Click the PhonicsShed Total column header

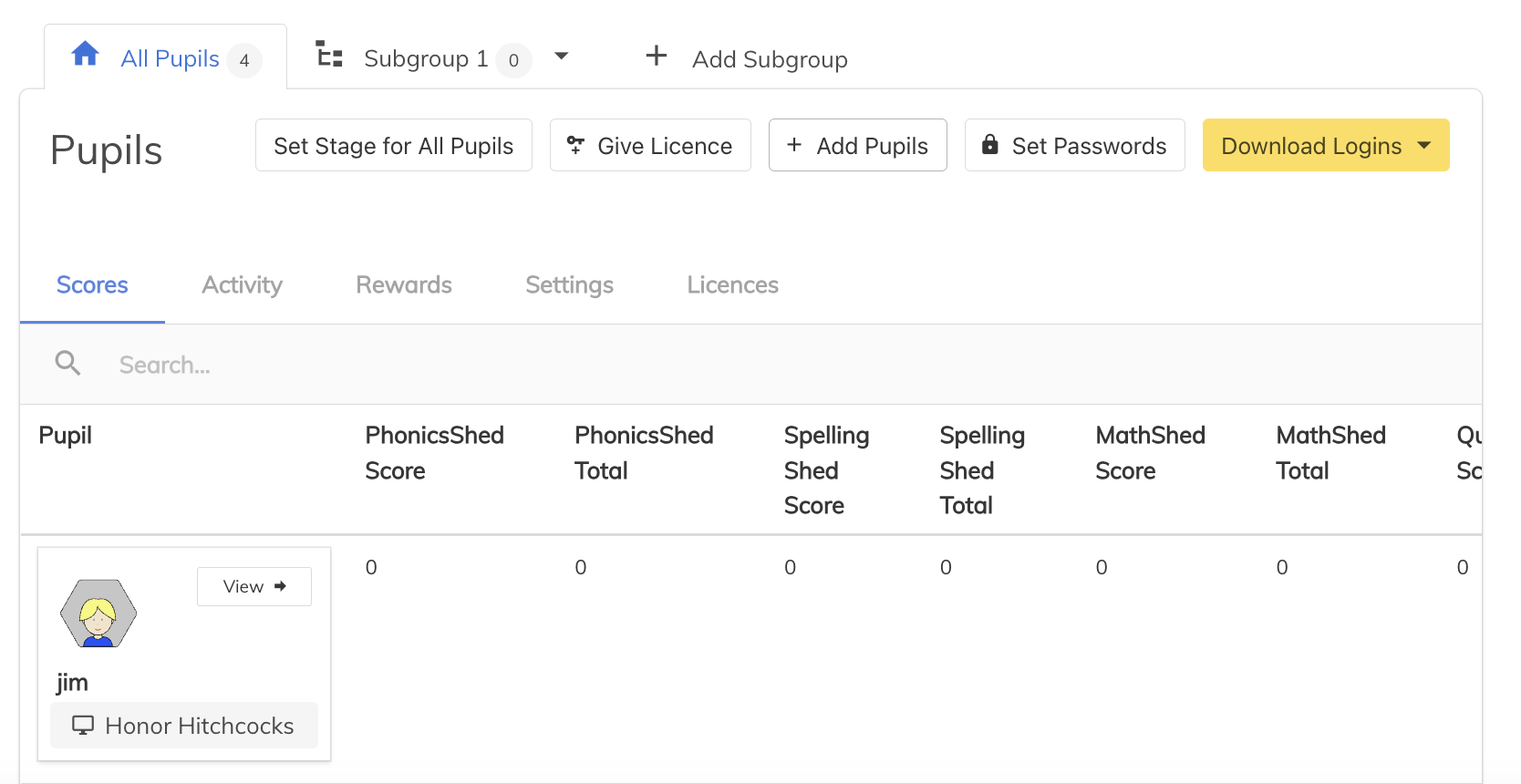644,453
